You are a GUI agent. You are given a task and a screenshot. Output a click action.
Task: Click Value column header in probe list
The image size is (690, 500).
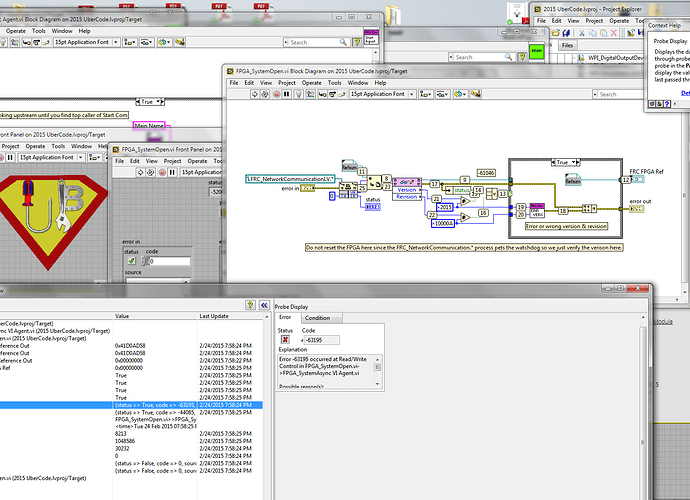pyautogui.click(x=155, y=316)
